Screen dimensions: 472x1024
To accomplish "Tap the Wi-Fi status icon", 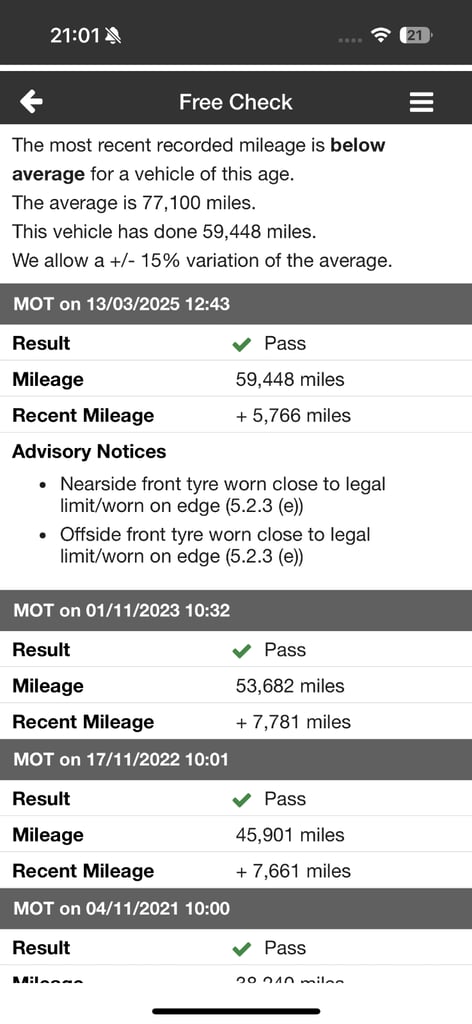I will pos(380,35).
